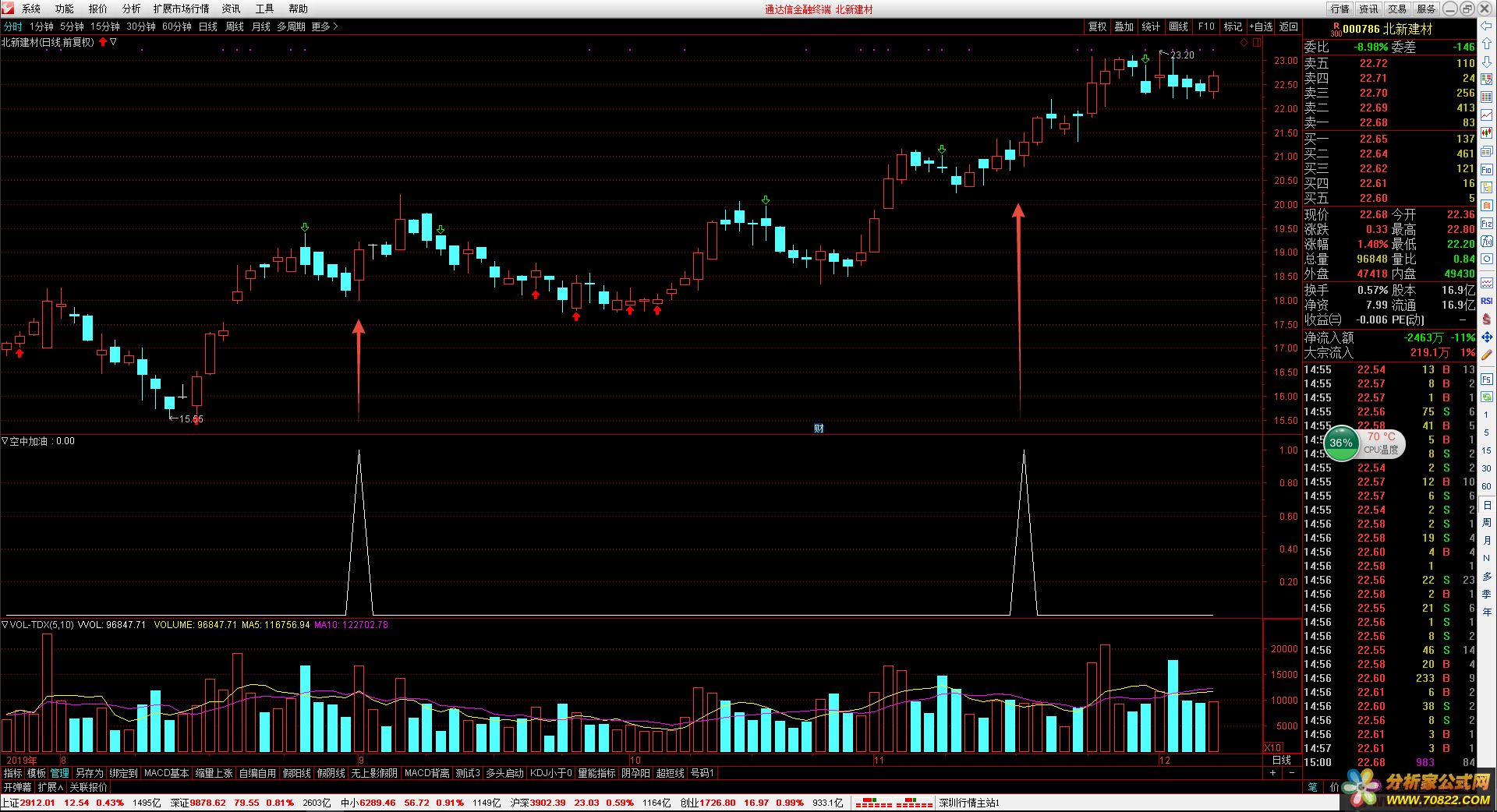Viewport: 1497px width, 812px height.
Task: Expand the triangle next to 北新建材 chart title
Action: coord(114,42)
